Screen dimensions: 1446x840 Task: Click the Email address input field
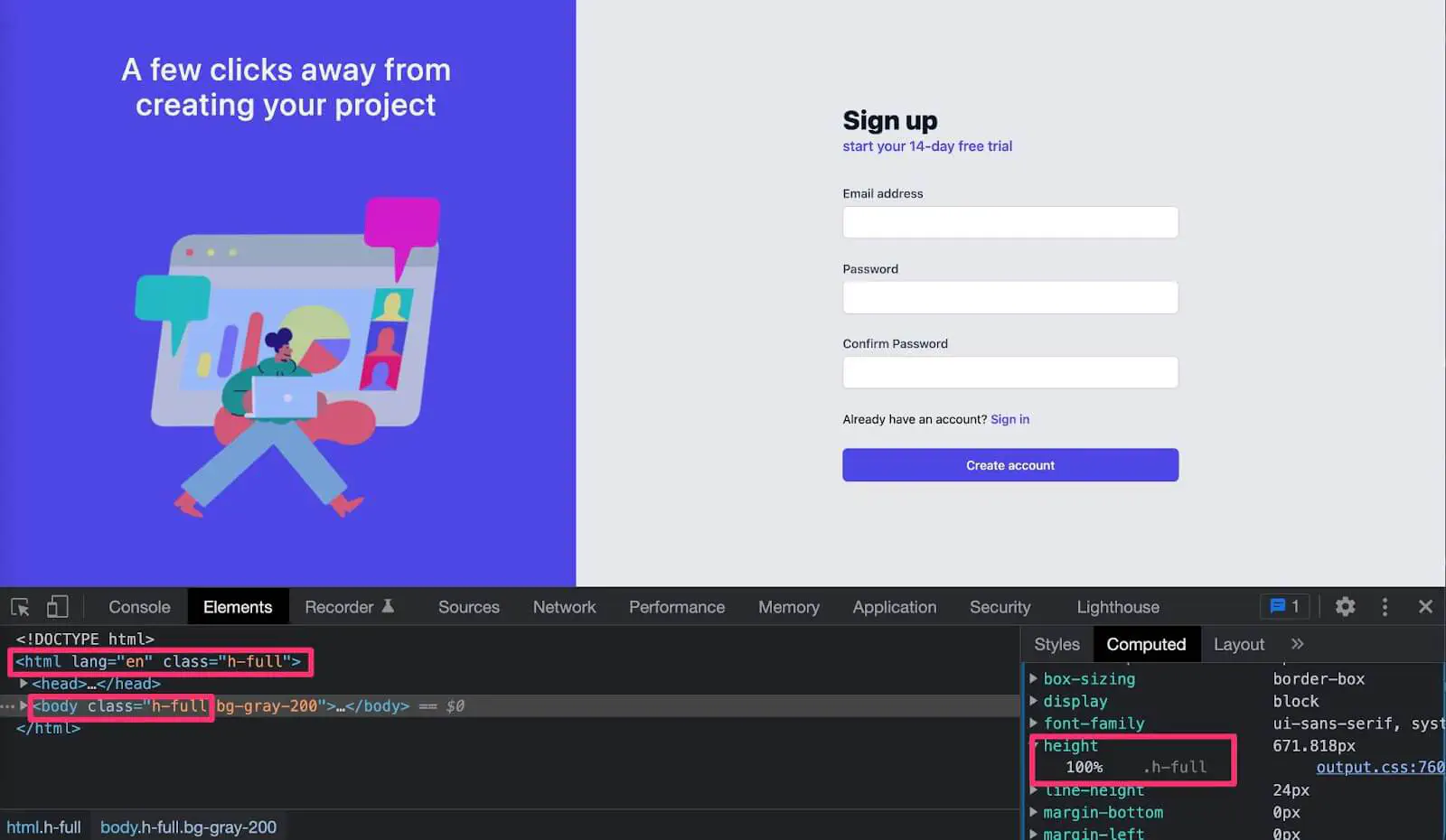(1010, 222)
